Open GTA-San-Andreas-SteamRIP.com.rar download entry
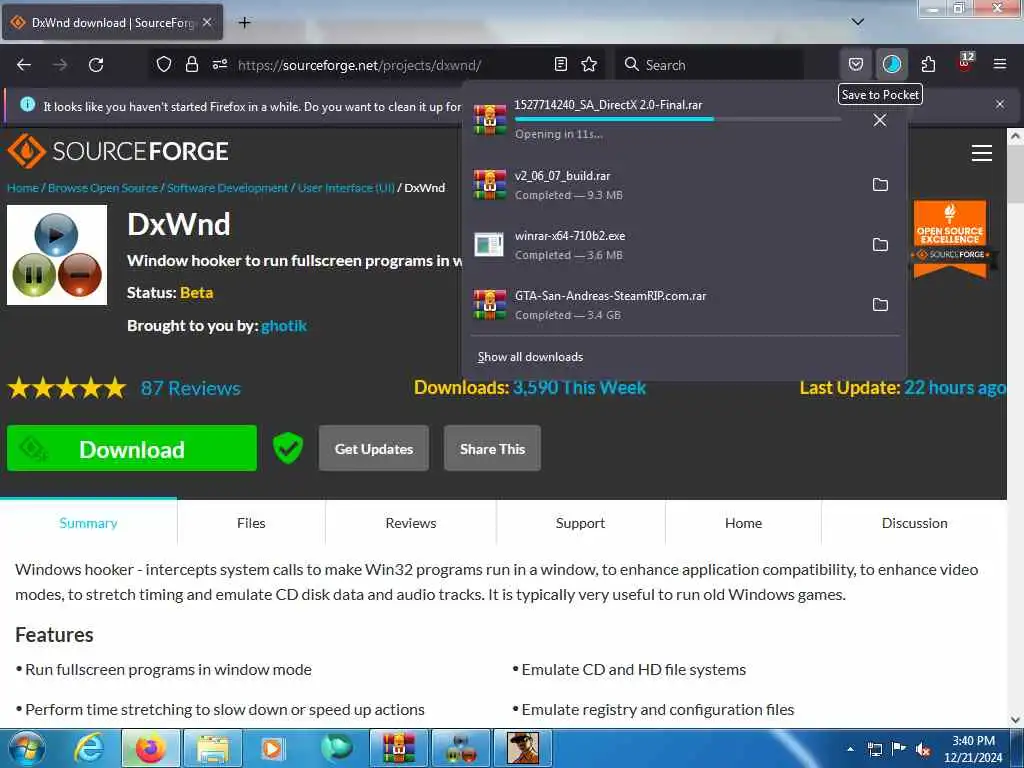 tap(666, 305)
